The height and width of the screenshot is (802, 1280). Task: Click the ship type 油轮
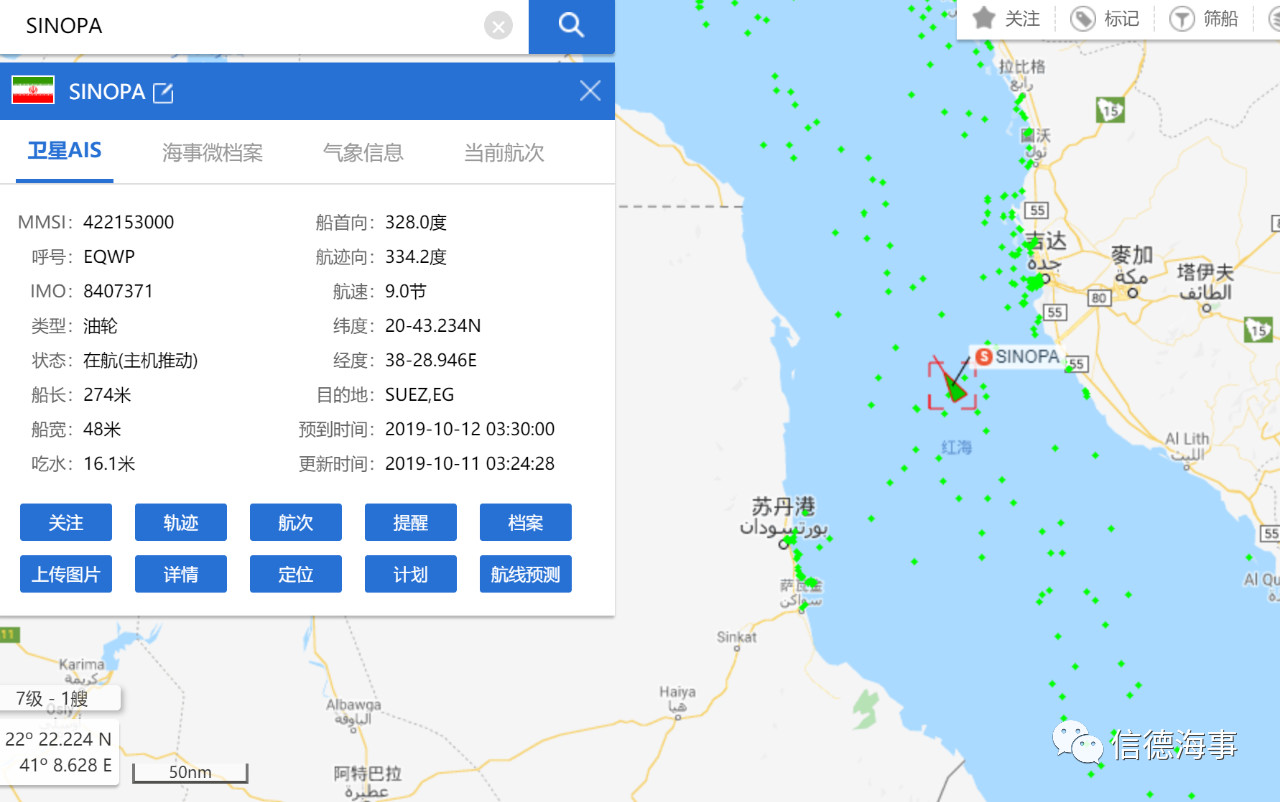pyautogui.click(x=101, y=326)
